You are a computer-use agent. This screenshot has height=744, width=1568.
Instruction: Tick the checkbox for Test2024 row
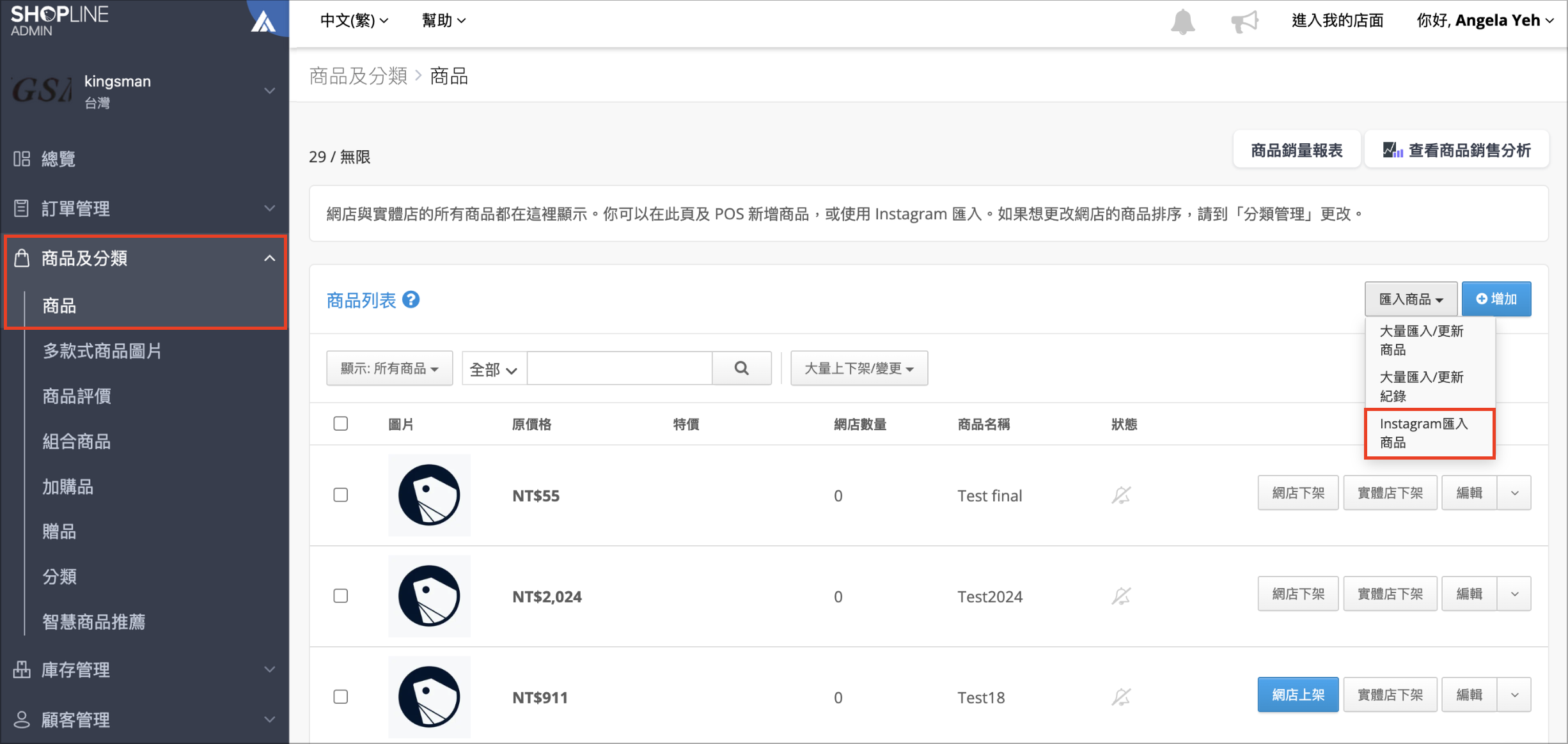341,596
